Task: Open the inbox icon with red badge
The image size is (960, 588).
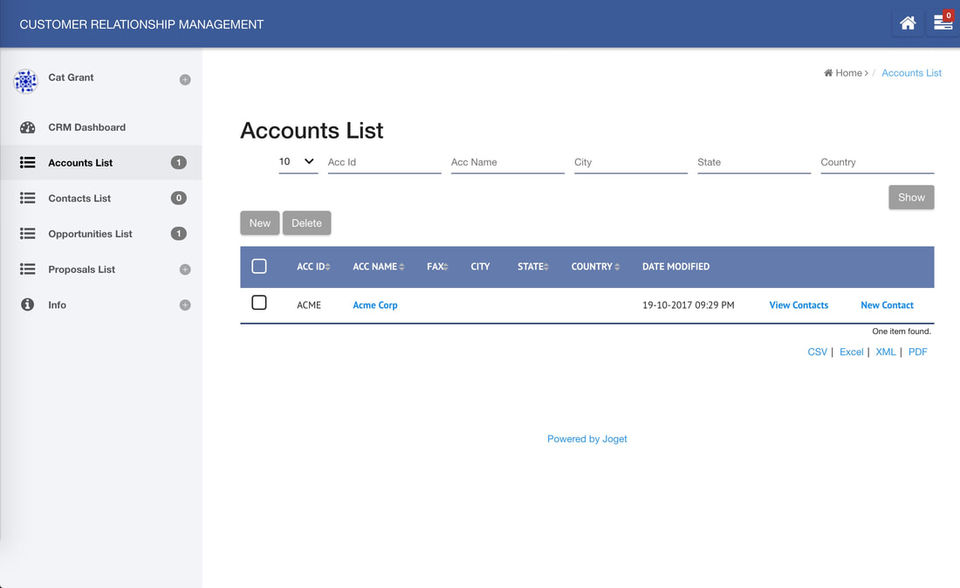Action: [943, 22]
